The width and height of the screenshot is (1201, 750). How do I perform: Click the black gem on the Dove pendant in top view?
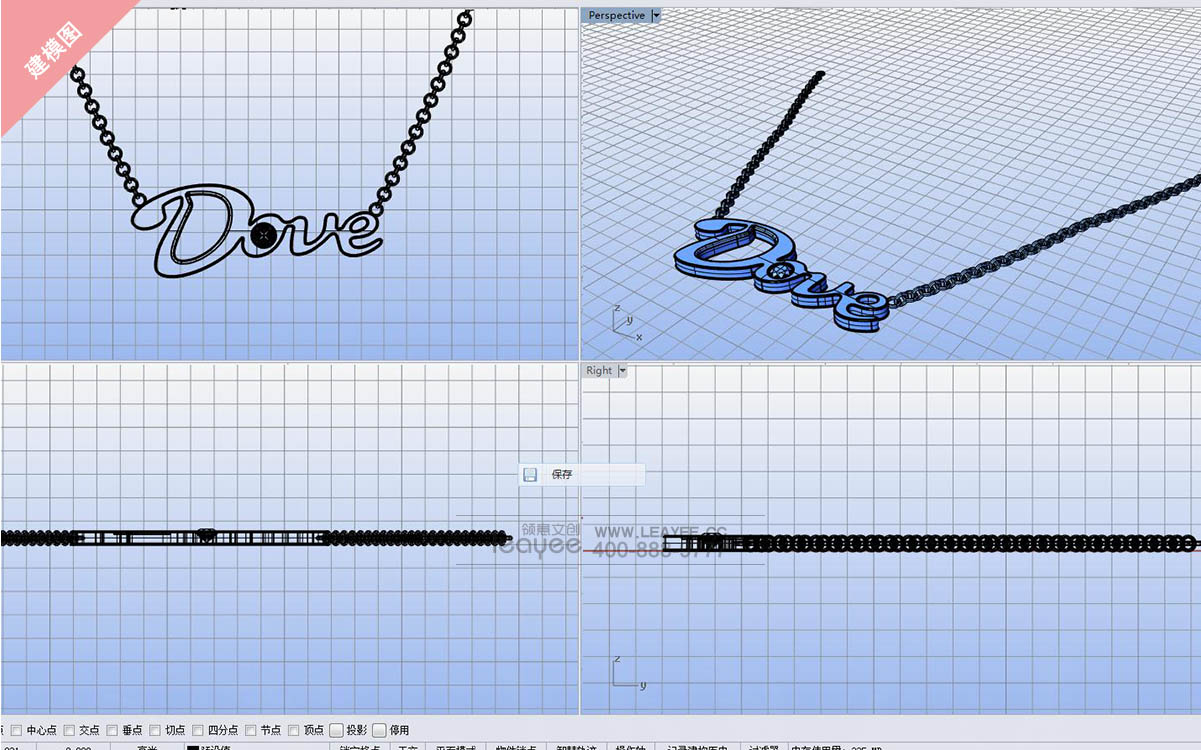[x=263, y=236]
